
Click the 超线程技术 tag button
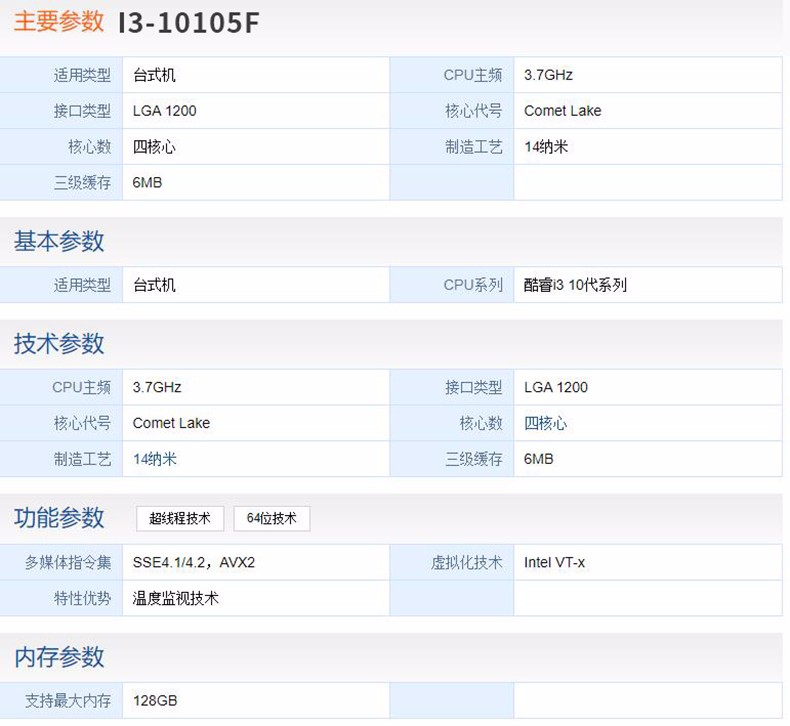coord(180,518)
